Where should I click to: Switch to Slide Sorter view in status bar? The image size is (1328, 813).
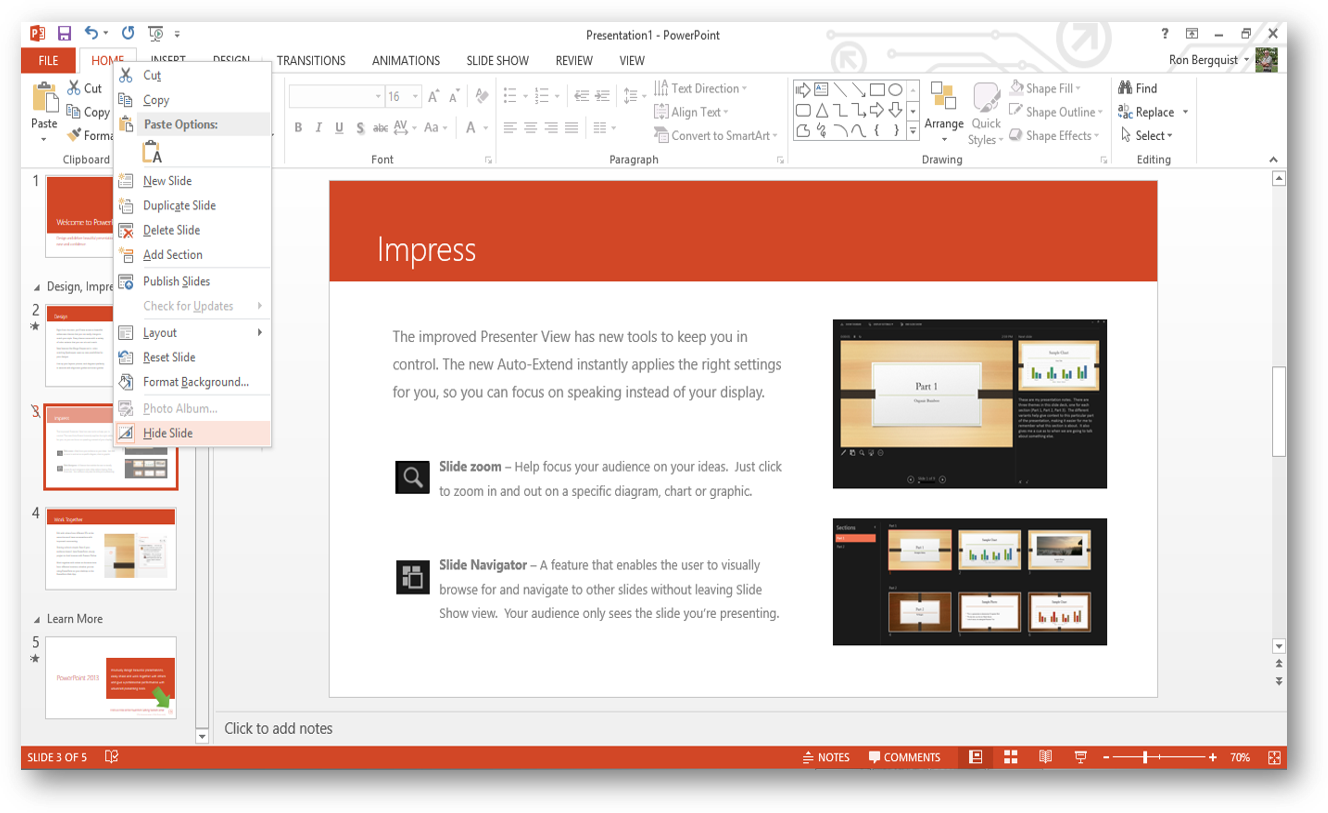(1011, 757)
